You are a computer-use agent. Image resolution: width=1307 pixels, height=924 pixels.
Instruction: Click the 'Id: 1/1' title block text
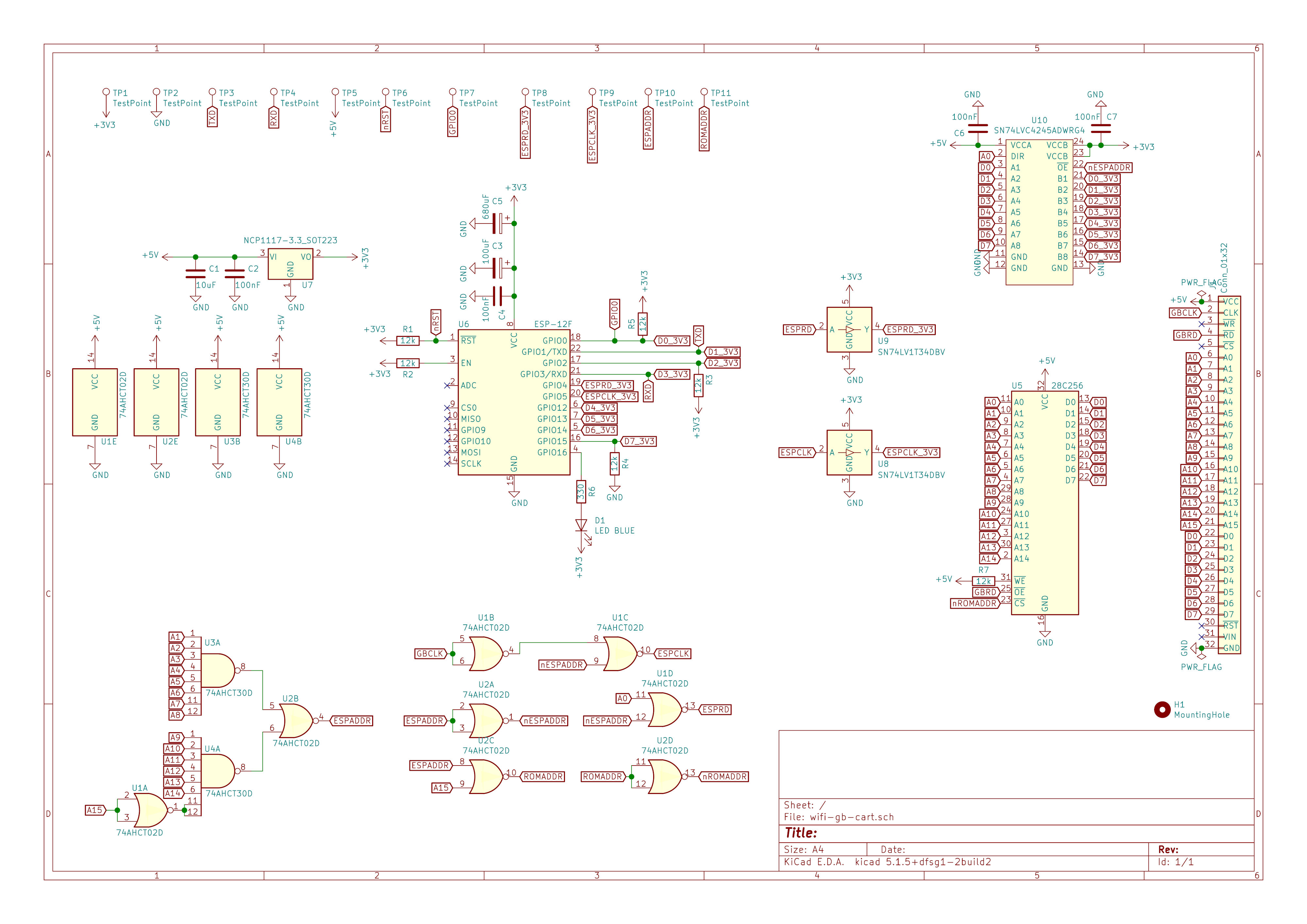pyautogui.click(x=1176, y=862)
